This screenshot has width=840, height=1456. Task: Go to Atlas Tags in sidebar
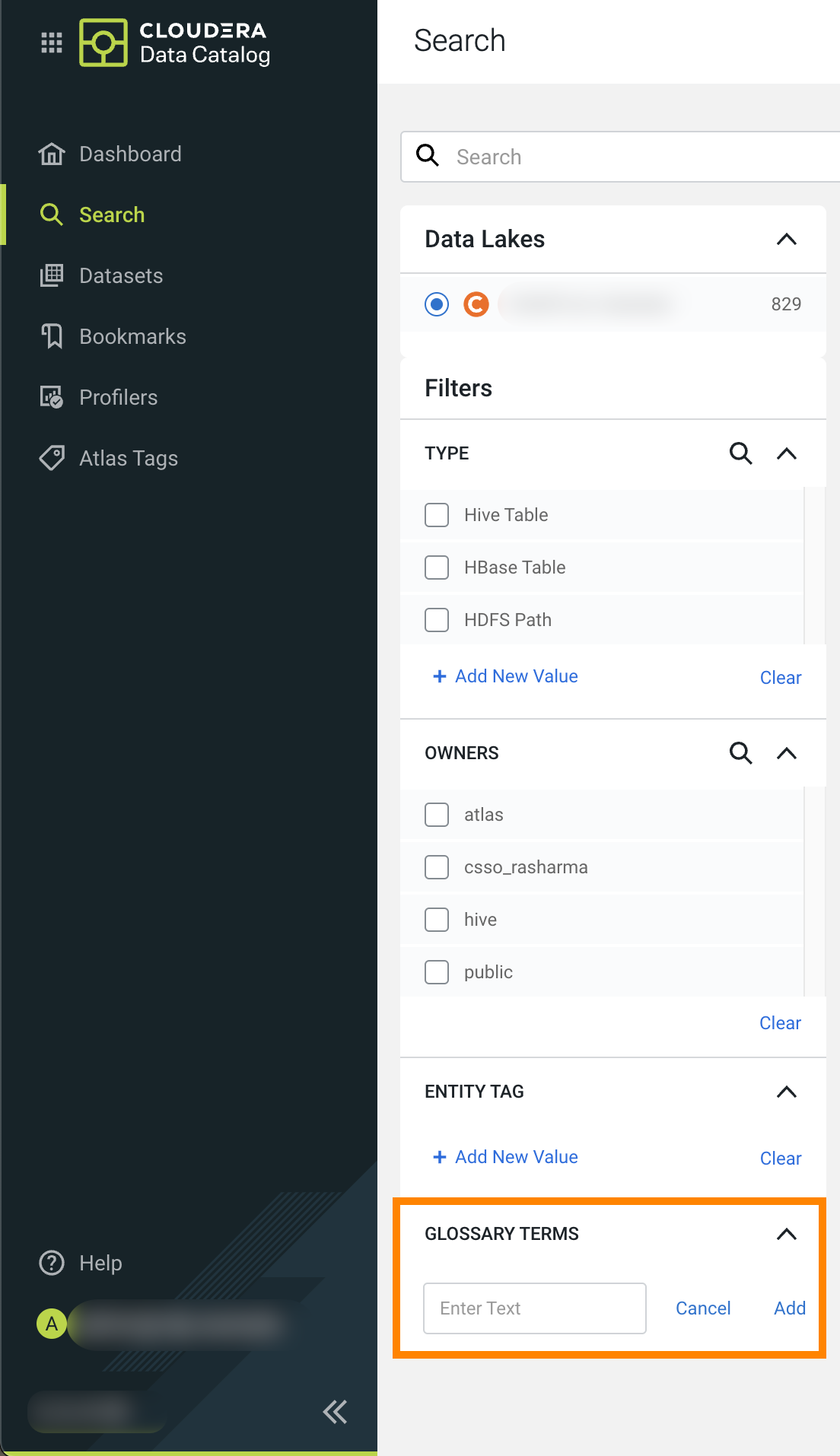pyautogui.click(x=128, y=458)
